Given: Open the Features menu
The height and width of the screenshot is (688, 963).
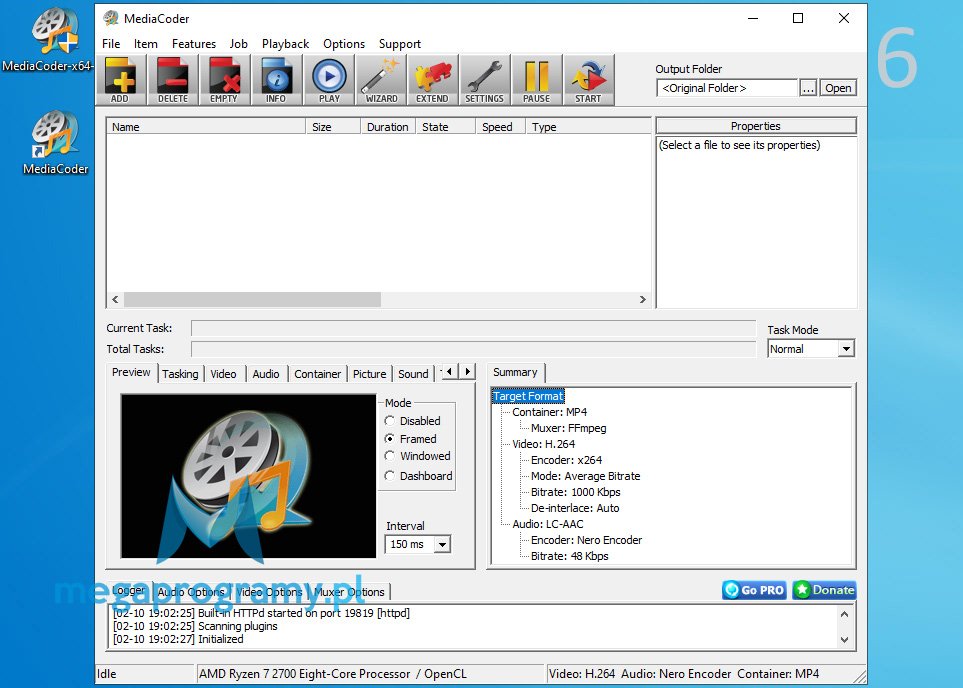Looking at the screenshot, I should point(193,44).
